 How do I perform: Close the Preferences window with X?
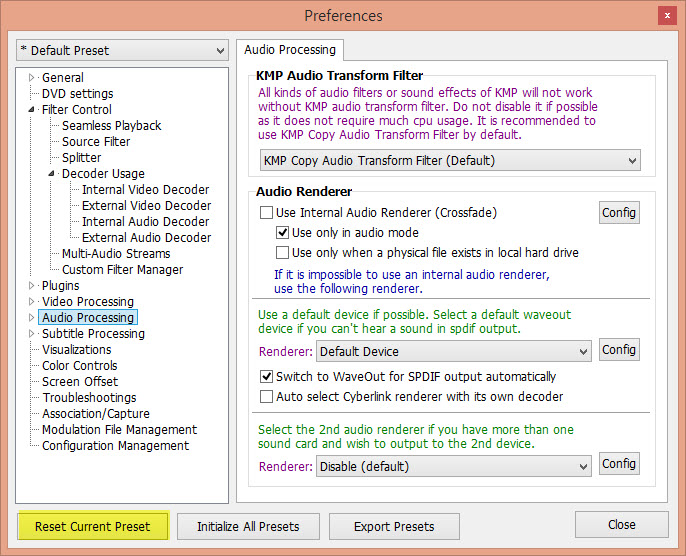click(667, 16)
